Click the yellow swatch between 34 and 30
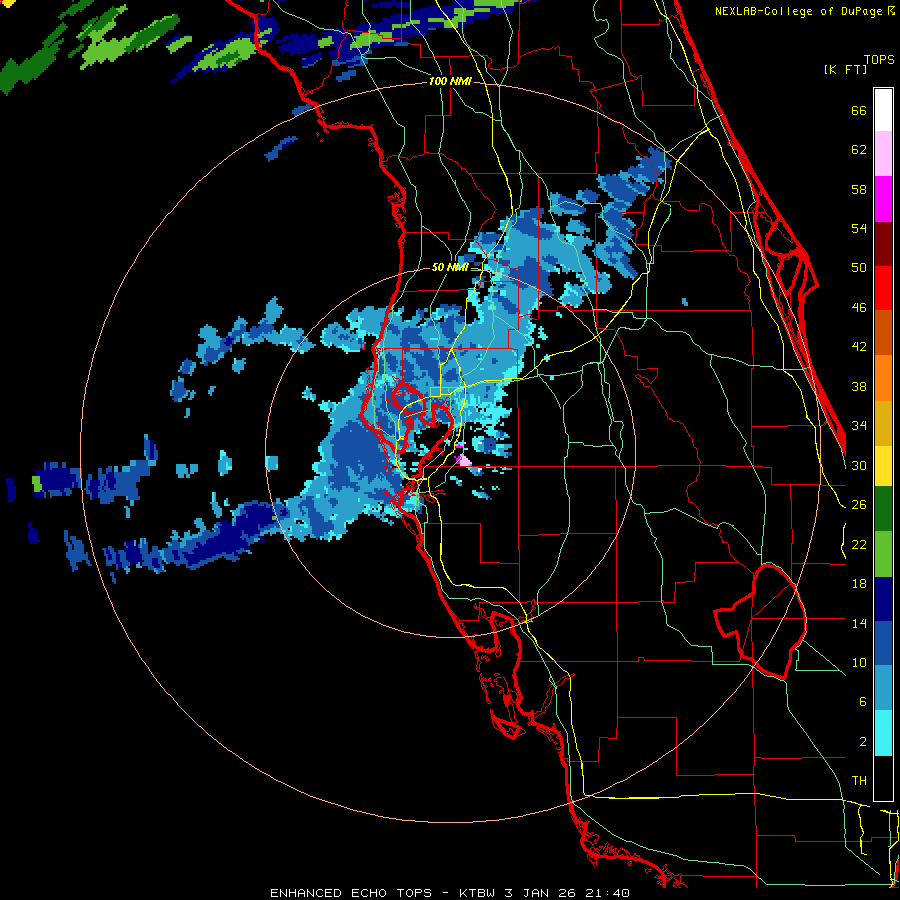The image size is (900, 900). pos(883,466)
